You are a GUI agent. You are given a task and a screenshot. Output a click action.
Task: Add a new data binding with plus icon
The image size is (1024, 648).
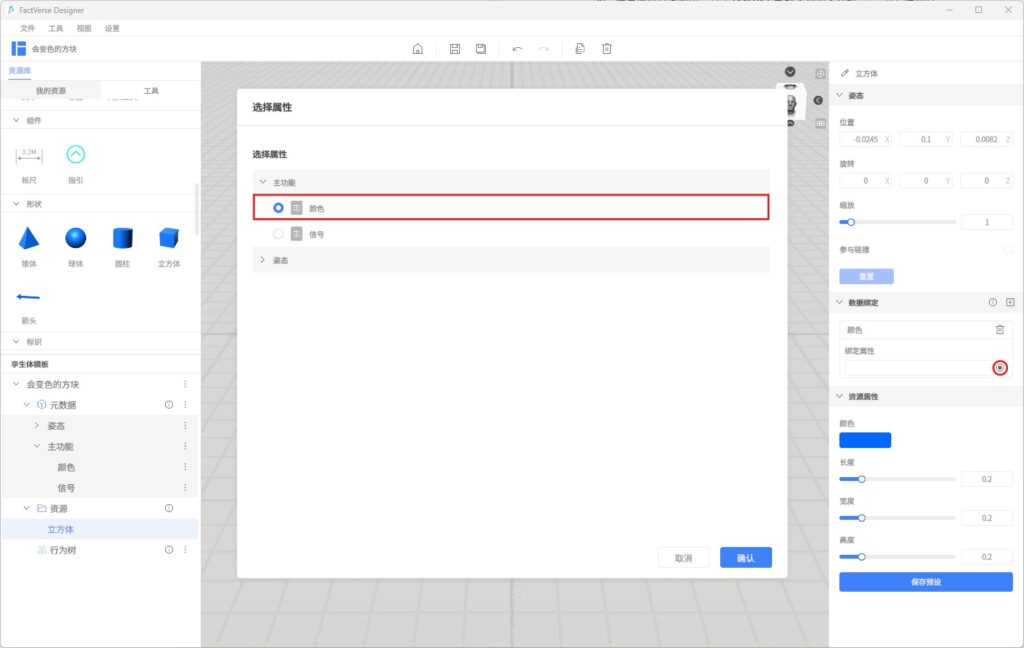pos(1010,302)
